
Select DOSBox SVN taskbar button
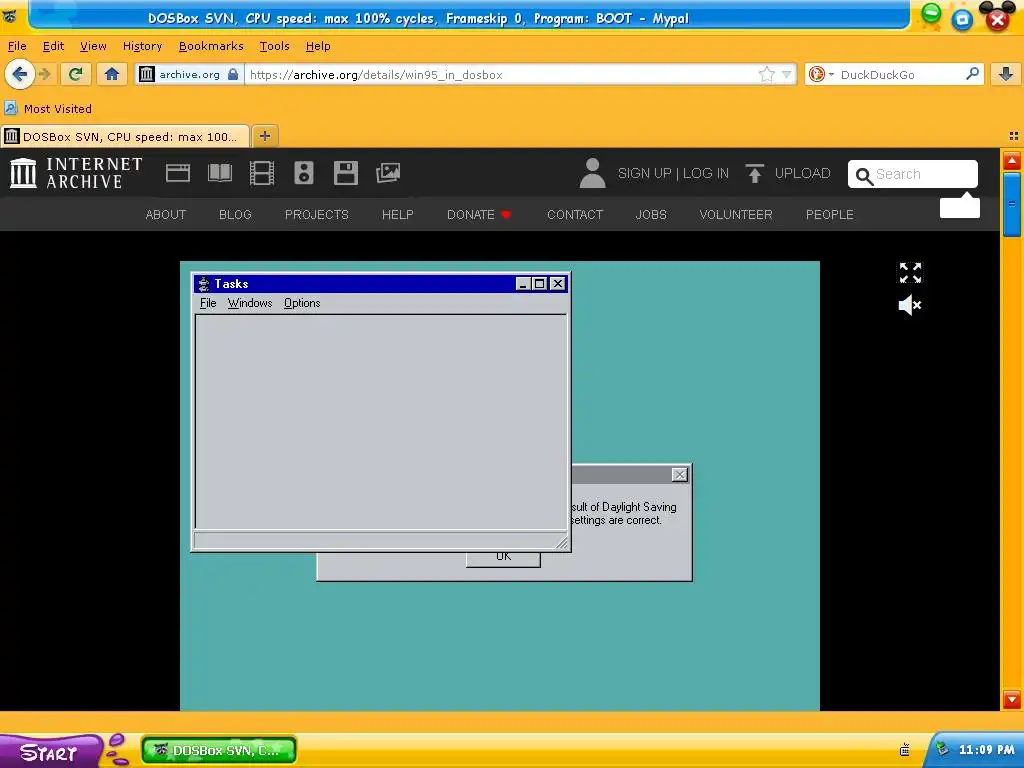pyautogui.click(x=219, y=750)
